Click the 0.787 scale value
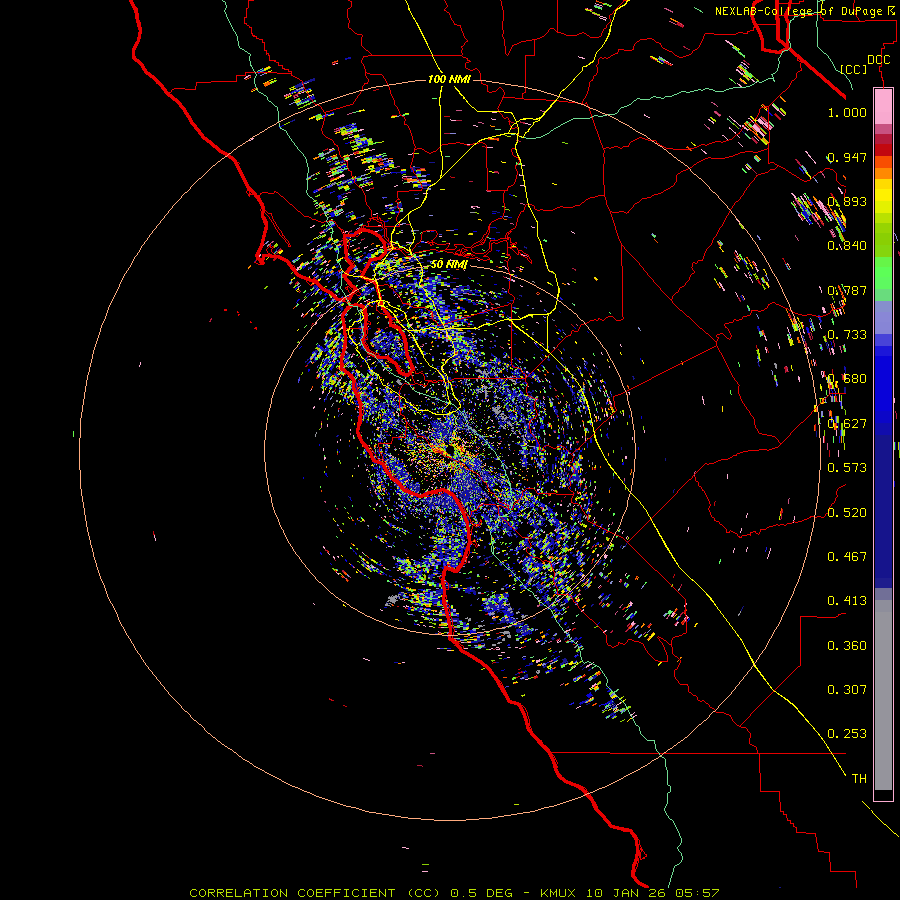 [847, 290]
